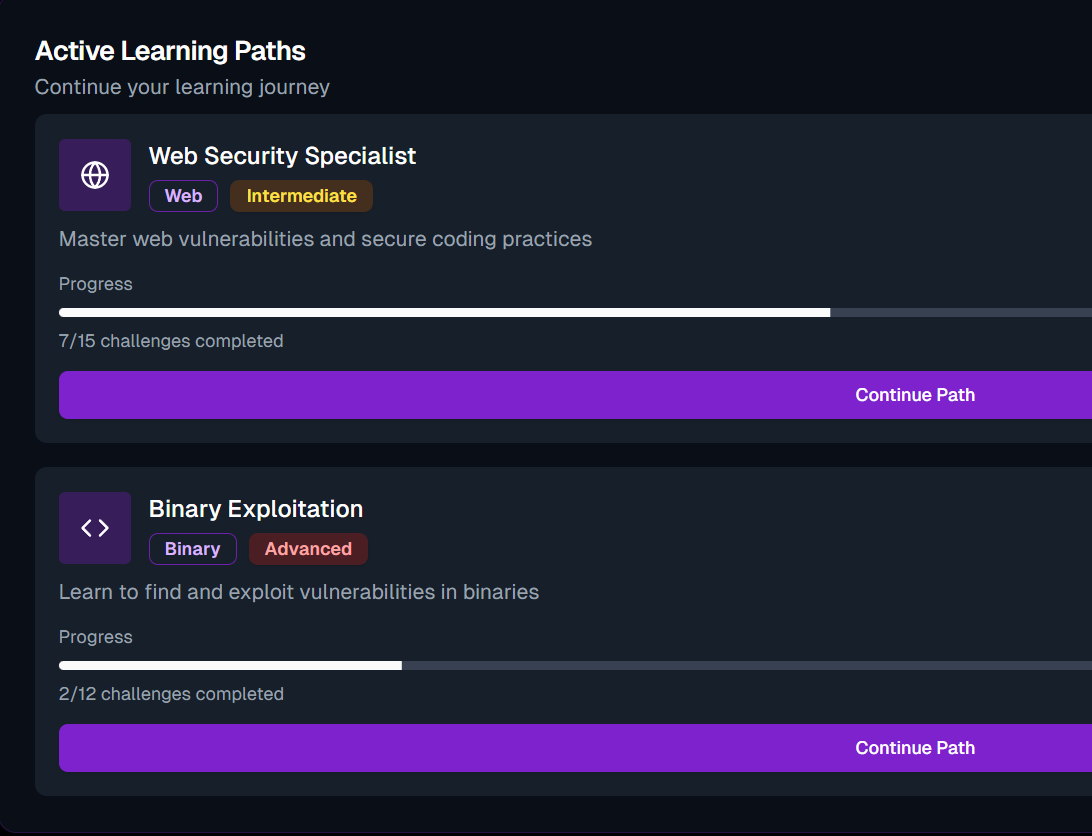Click the Active Learning Paths heading
Viewport: 1092px width, 836px height.
pos(170,51)
